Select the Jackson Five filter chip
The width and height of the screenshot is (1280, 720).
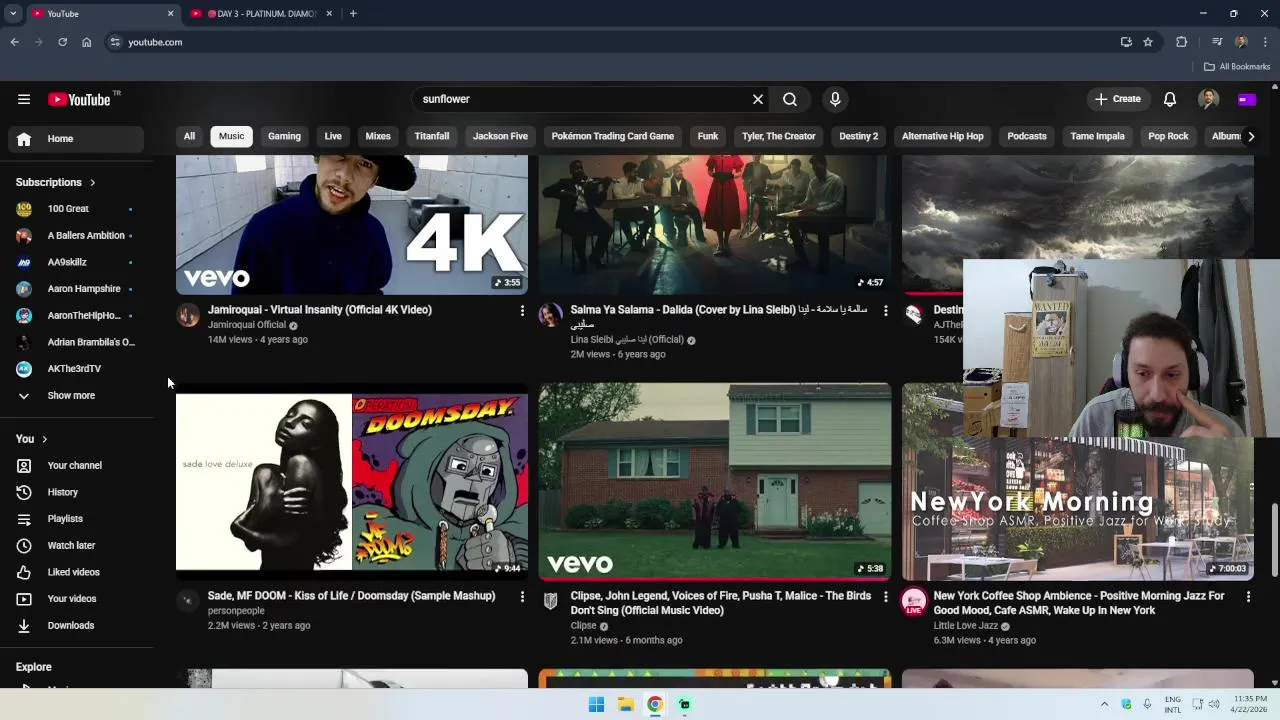point(500,136)
